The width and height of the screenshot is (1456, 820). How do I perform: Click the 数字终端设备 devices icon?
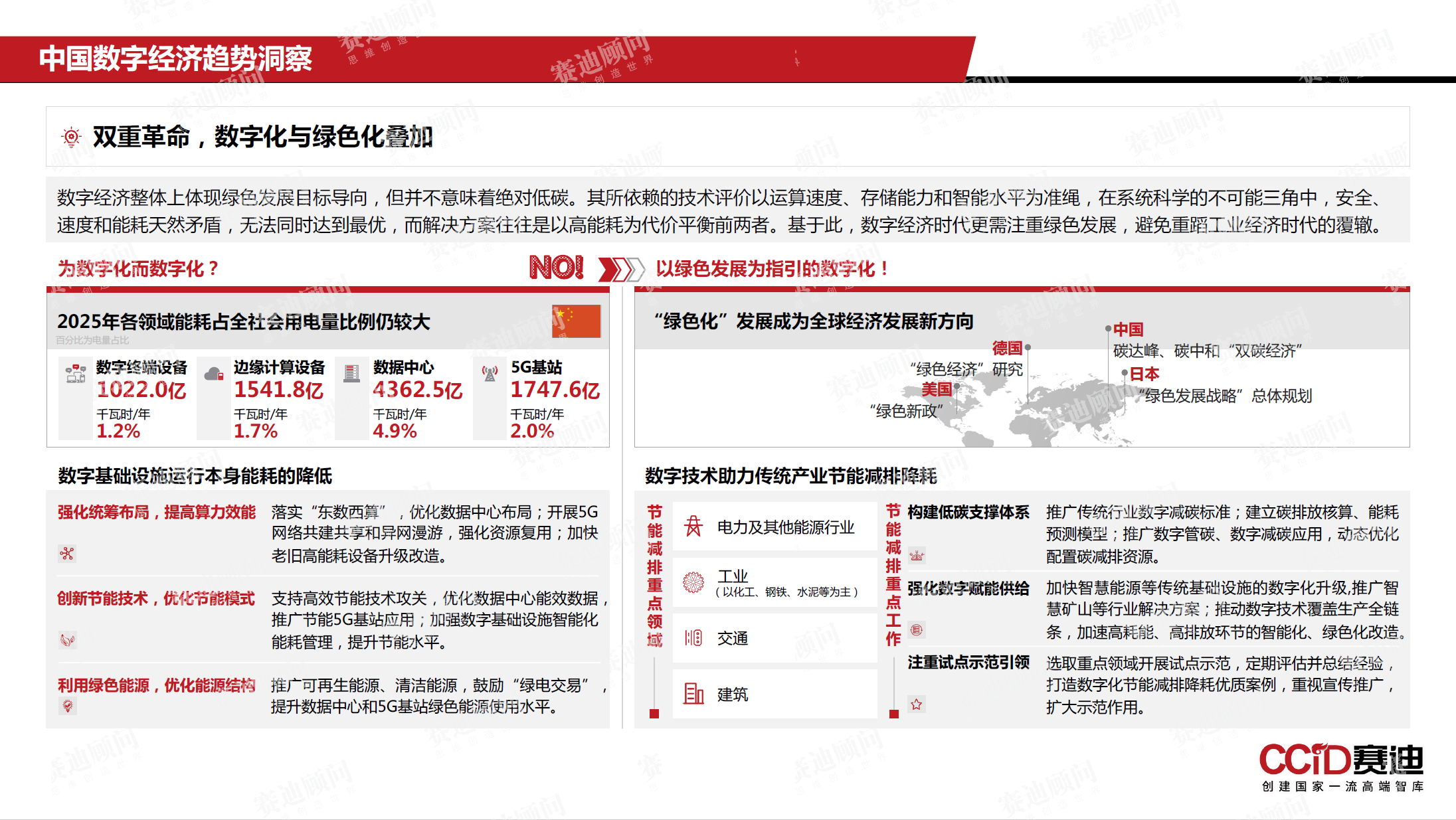(x=76, y=373)
